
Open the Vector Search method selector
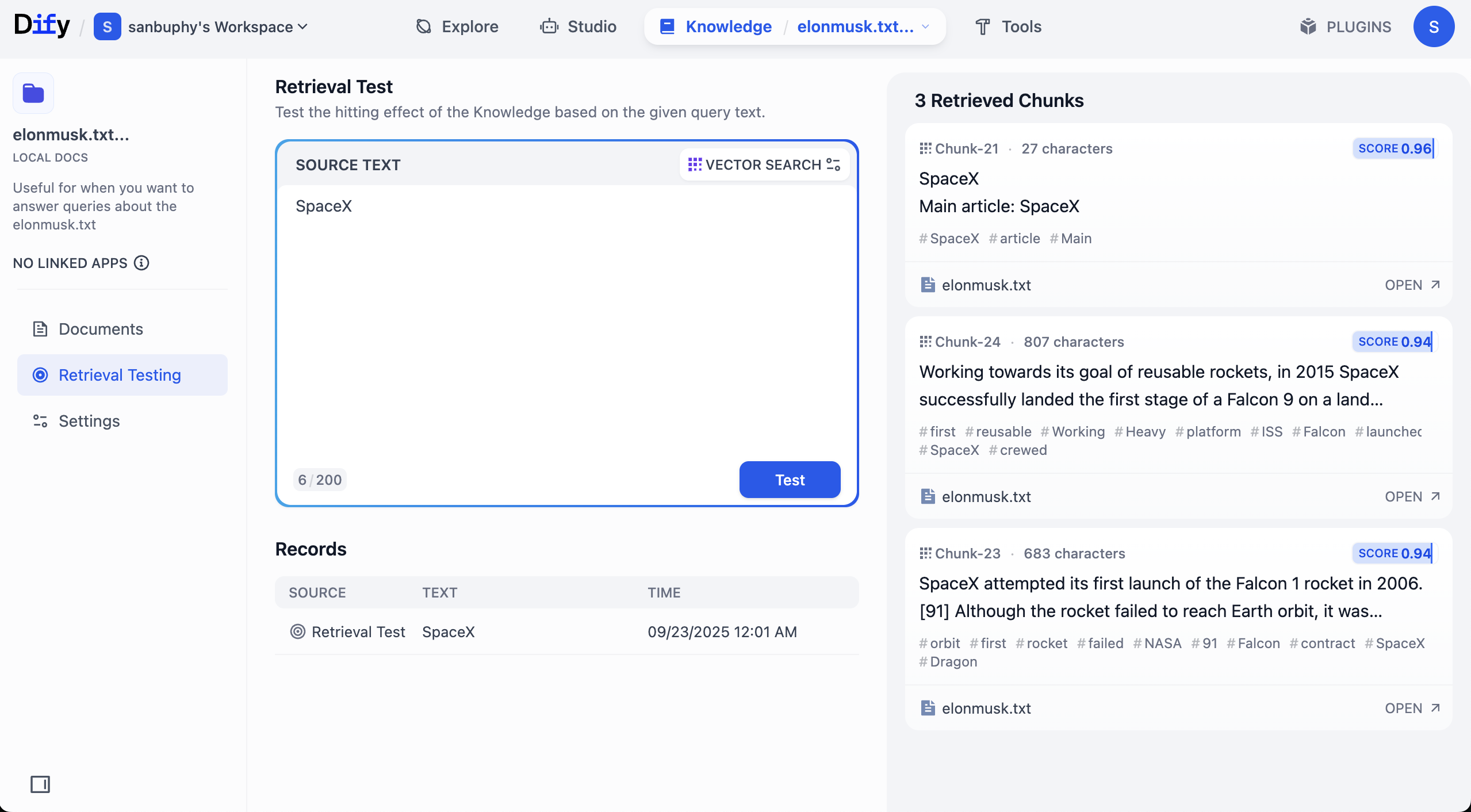tap(756, 164)
